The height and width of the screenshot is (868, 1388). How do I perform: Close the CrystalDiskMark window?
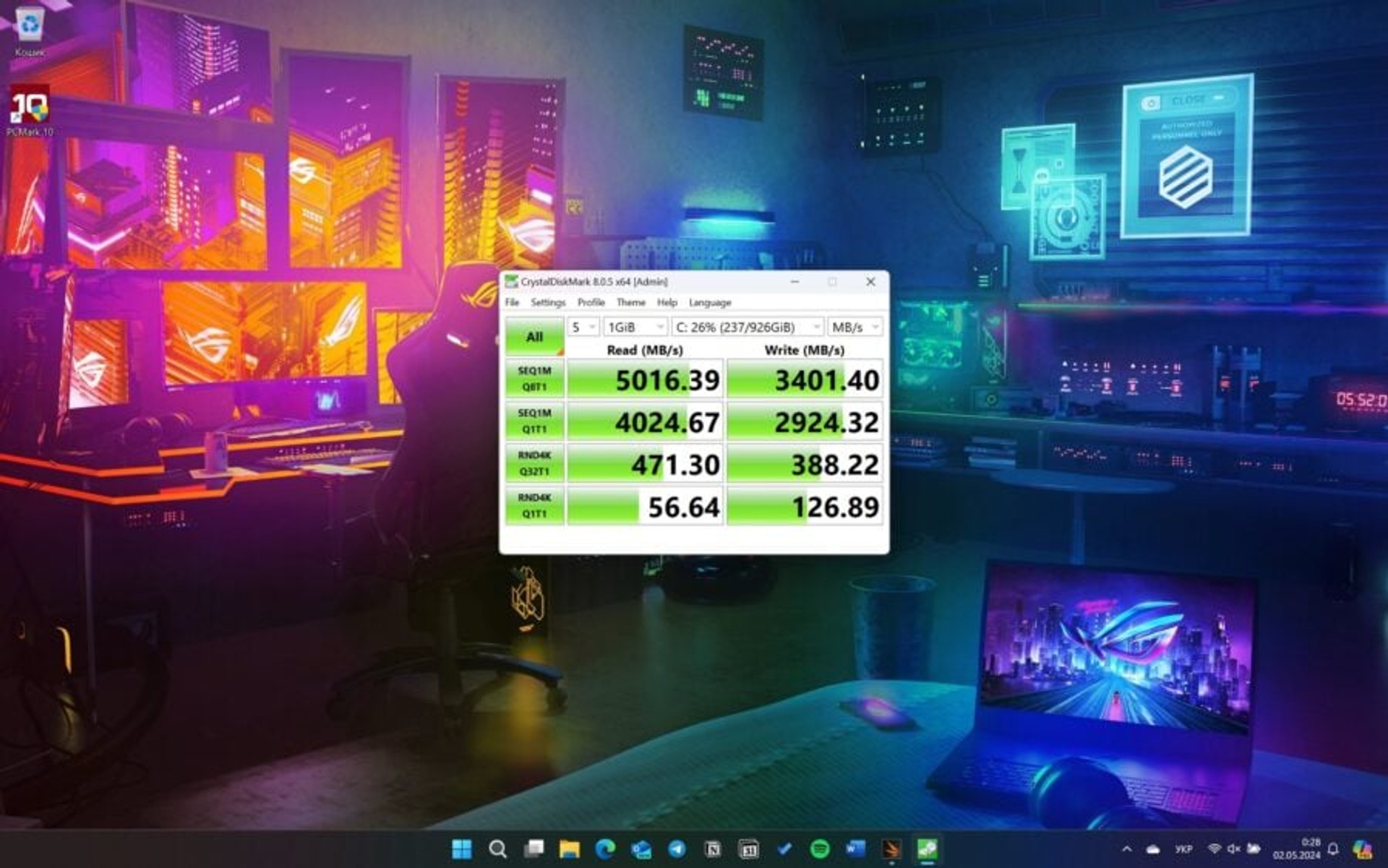(x=870, y=281)
